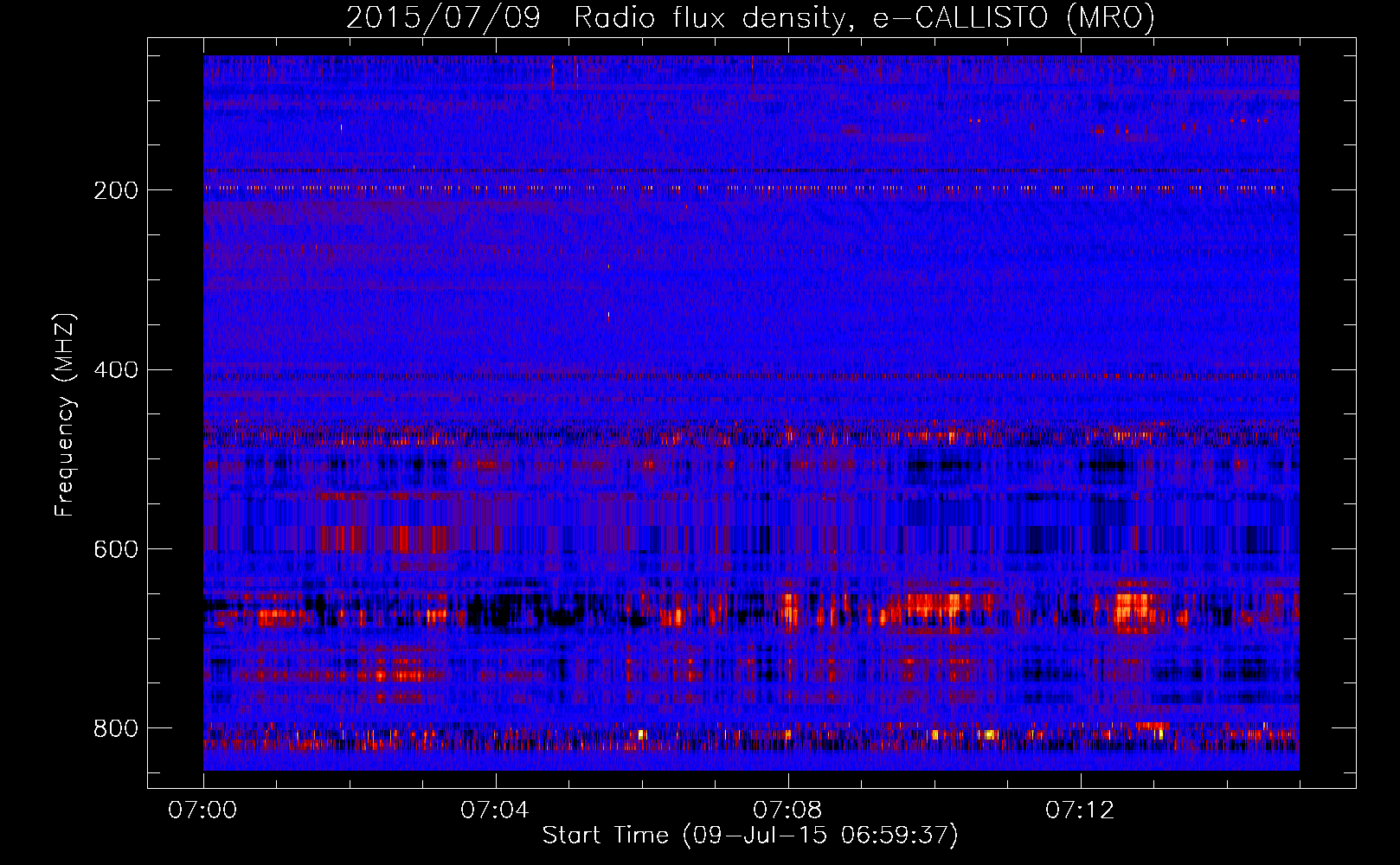The image size is (1400, 865).
Task: Click the 'Start Time (09-Jul-15 06:59:37)' axis label
Action: [x=750, y=836]
